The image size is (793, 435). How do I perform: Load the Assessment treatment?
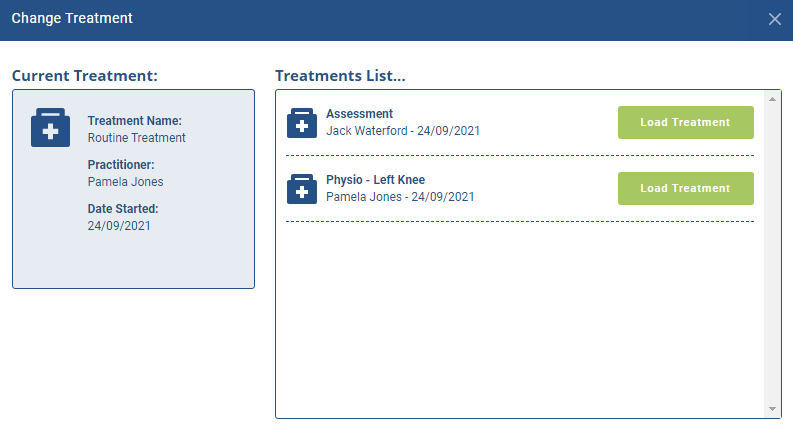686,122
